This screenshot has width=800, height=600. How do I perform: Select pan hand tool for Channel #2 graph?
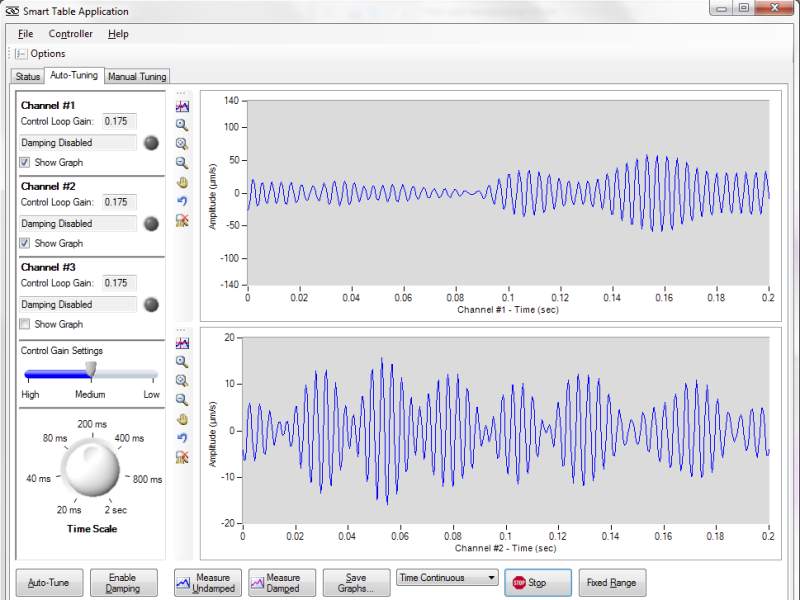pos(182,419)
